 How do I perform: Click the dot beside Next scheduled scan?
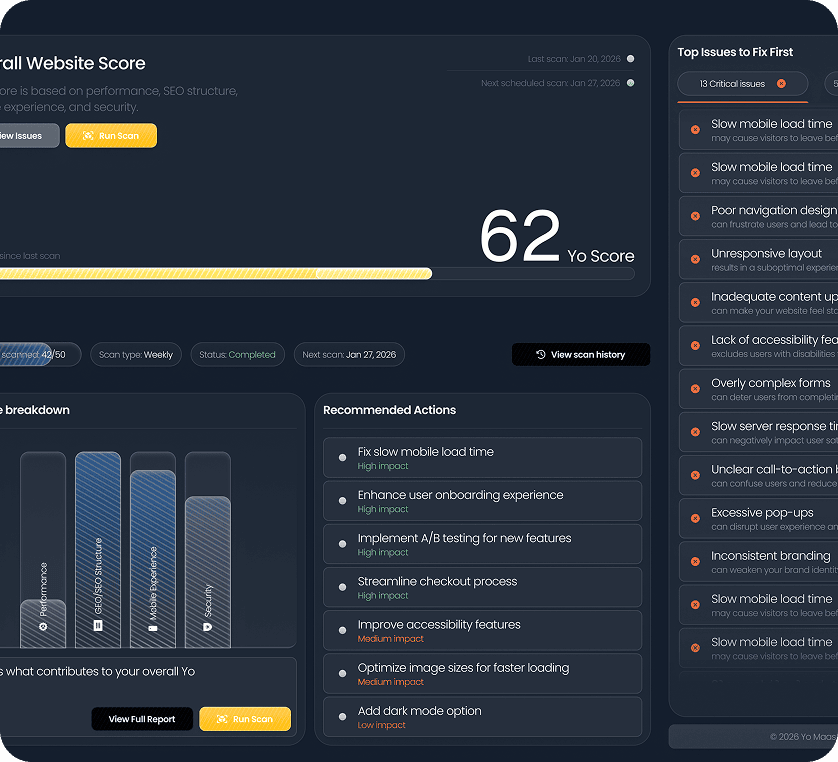click(x=631, y=83)
